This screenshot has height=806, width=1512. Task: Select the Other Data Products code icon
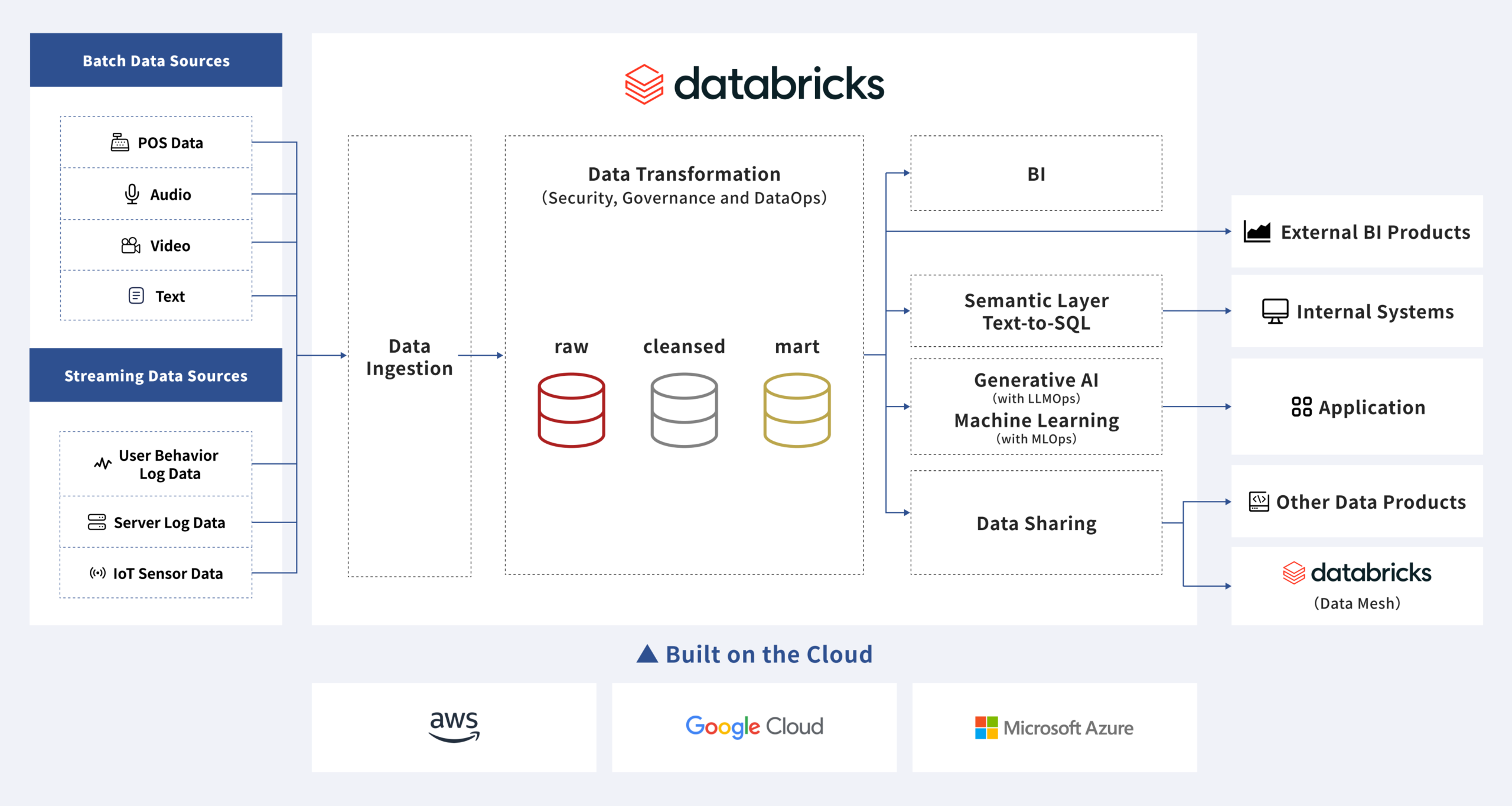(1259, 501)
